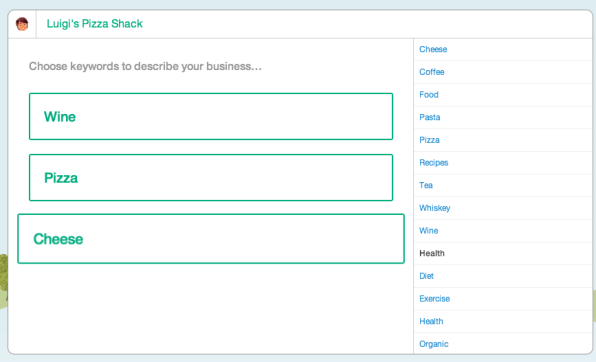Click the highlighted Cheese keyword box
The width and height of the screenshot is (596, 362).
(211, 239)
